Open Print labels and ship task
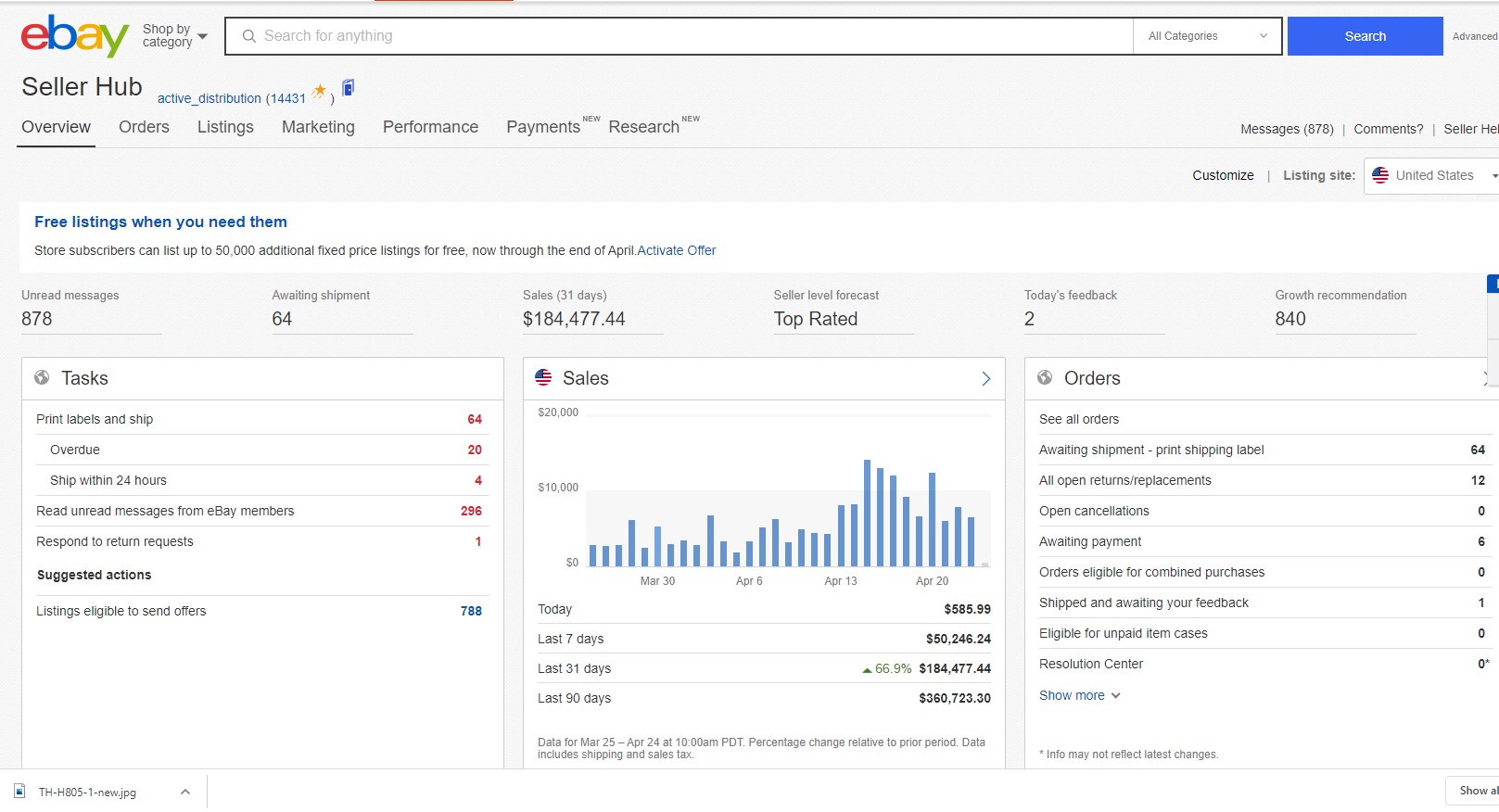 (x=262, y=419)
